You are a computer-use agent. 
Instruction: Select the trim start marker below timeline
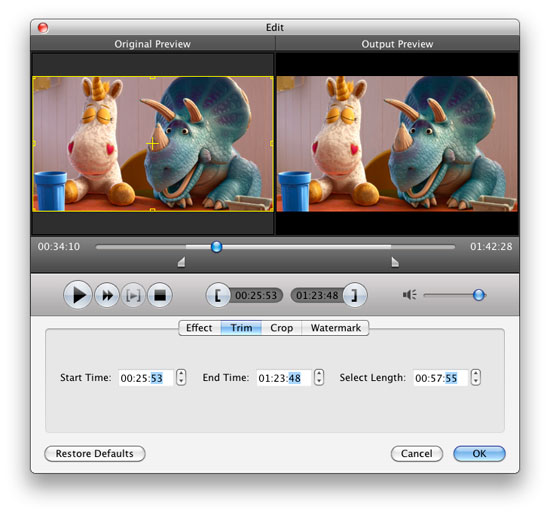pos(181,262)
